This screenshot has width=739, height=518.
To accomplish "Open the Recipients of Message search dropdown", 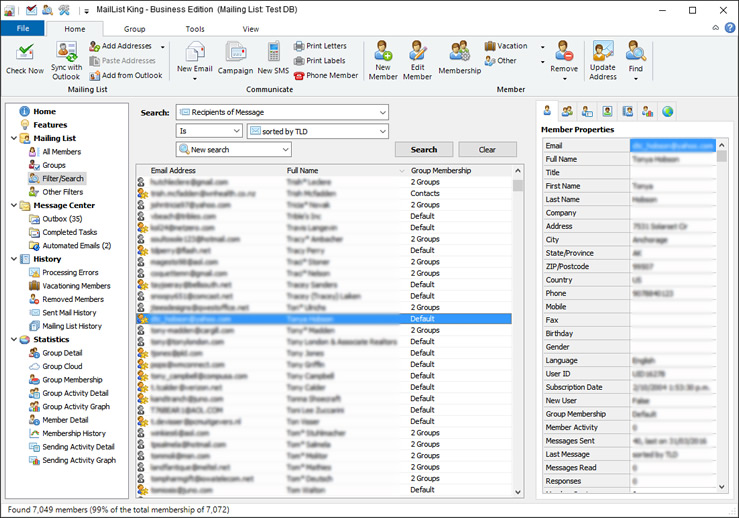I will [282, 112].
